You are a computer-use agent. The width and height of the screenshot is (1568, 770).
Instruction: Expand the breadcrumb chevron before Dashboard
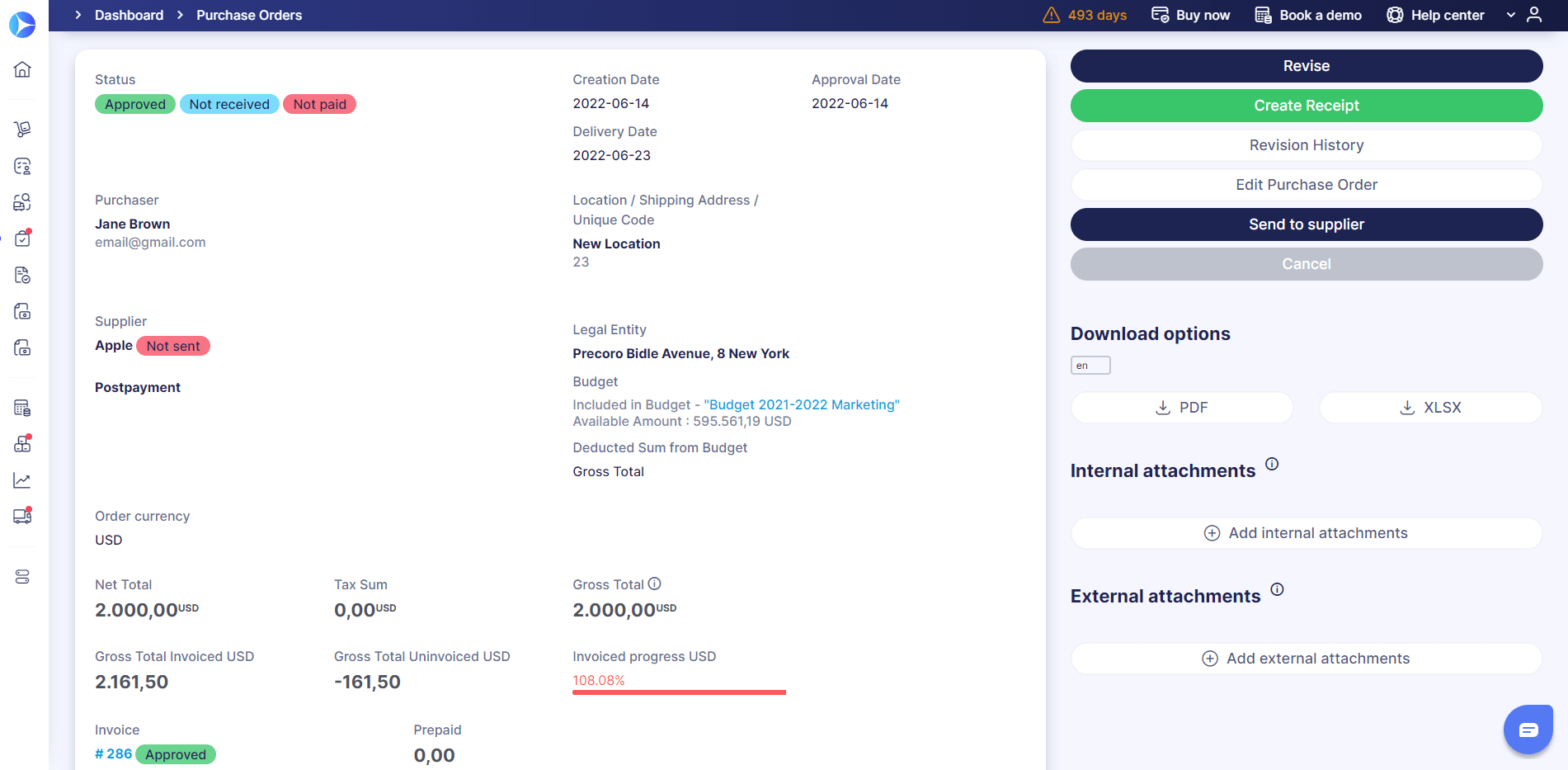point(77,14)
